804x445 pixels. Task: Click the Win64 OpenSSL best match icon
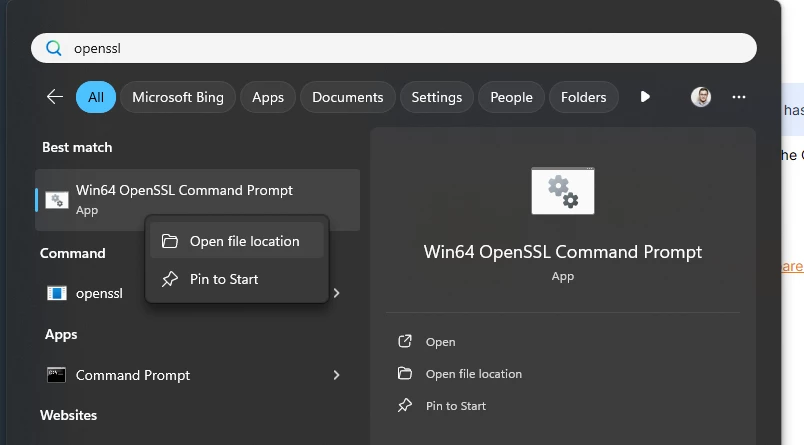point(57,200)
